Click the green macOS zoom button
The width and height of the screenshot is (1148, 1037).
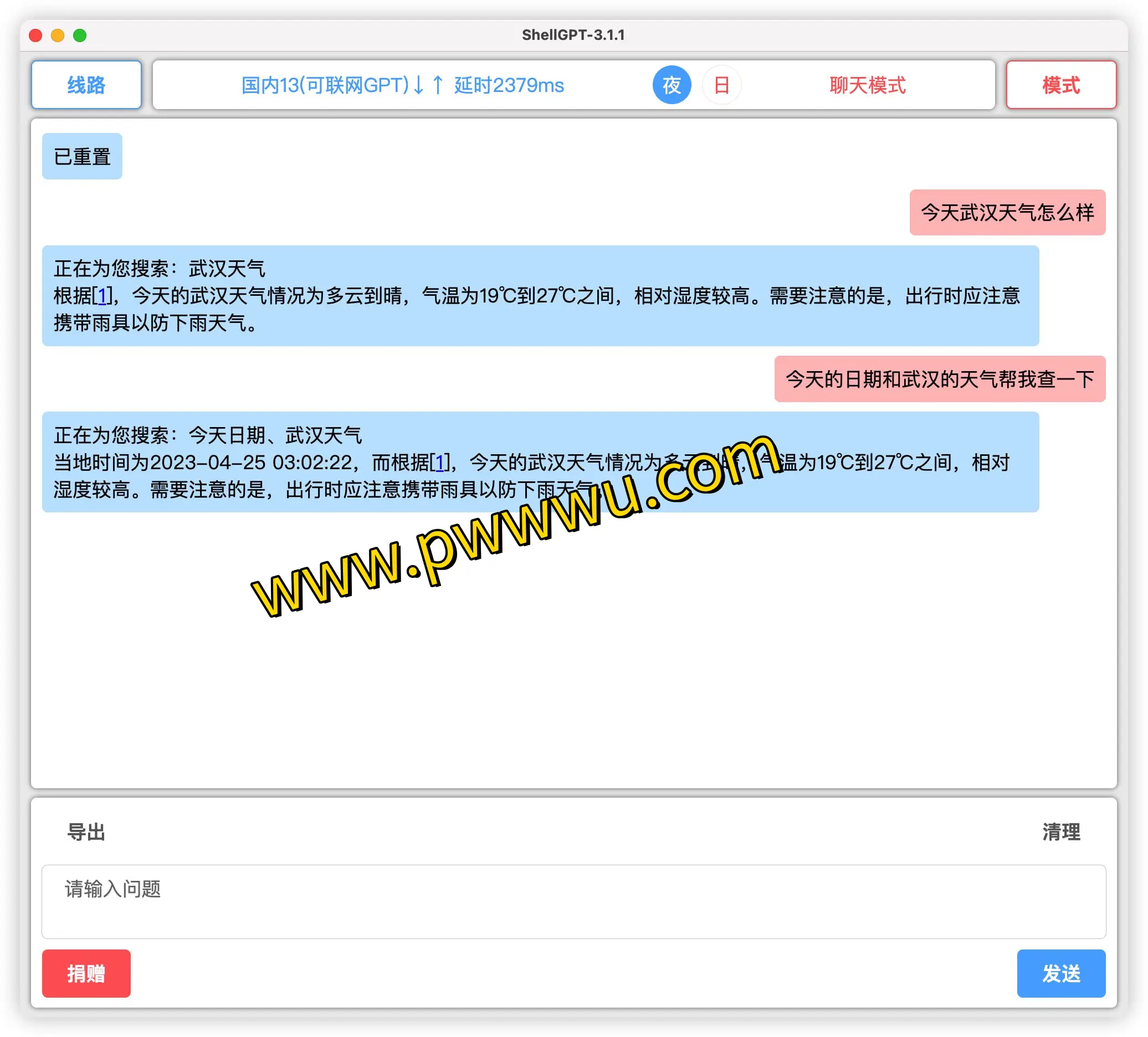80,35
